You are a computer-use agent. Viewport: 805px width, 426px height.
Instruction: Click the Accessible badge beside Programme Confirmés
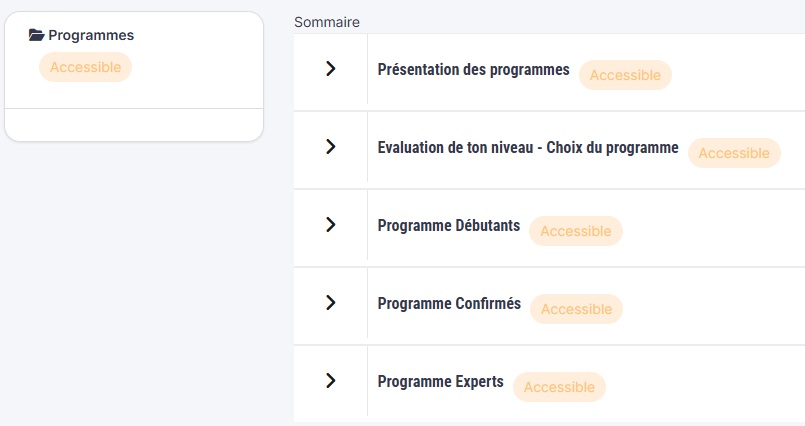point(576,309)
